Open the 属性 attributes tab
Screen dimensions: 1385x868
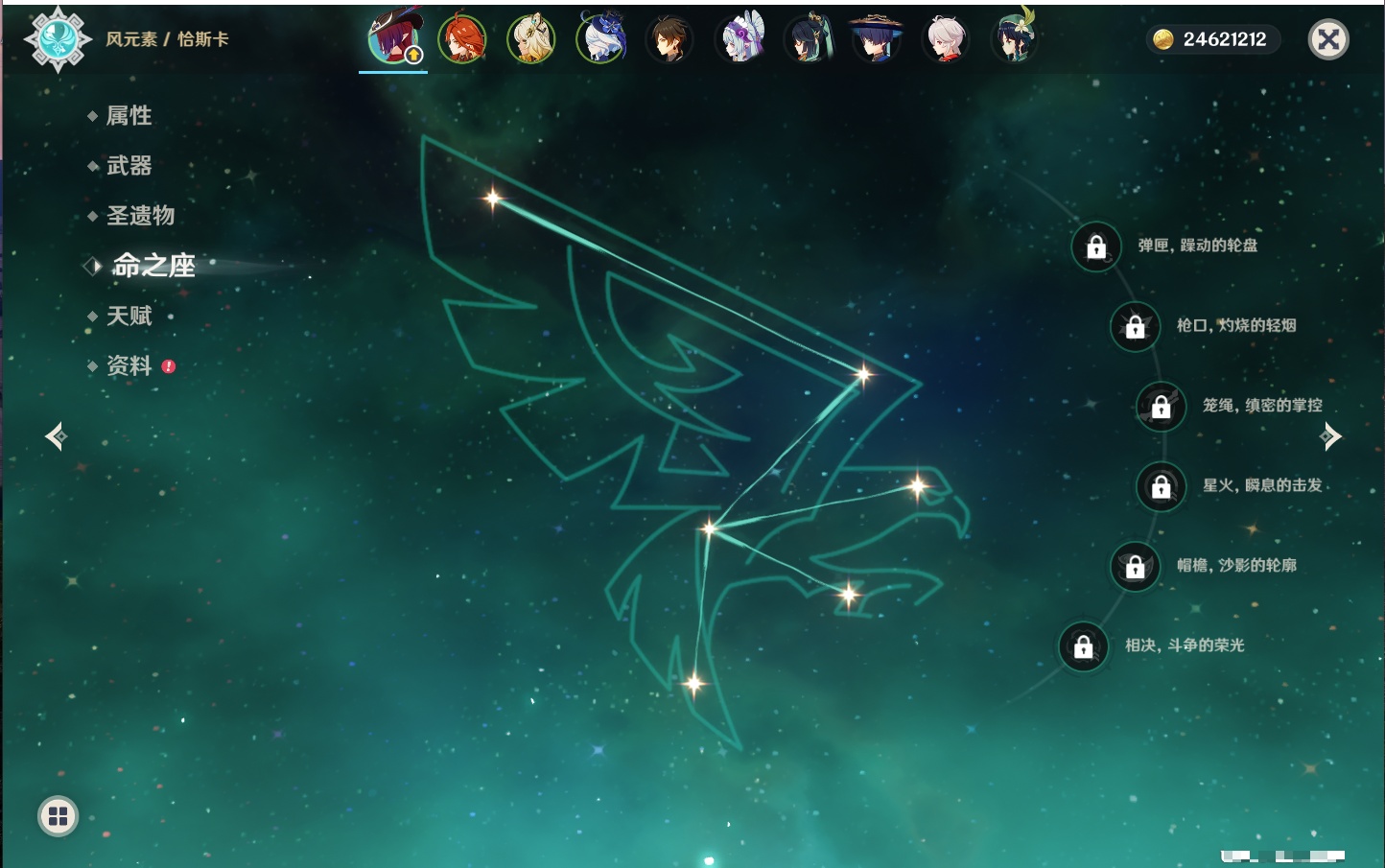[x=129, y=116]
